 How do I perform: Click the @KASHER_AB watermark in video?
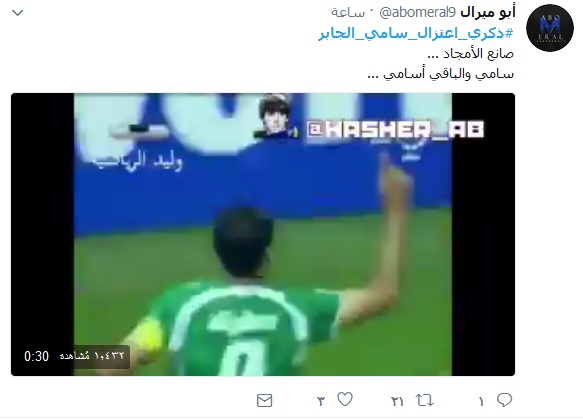tap(396, 129)
